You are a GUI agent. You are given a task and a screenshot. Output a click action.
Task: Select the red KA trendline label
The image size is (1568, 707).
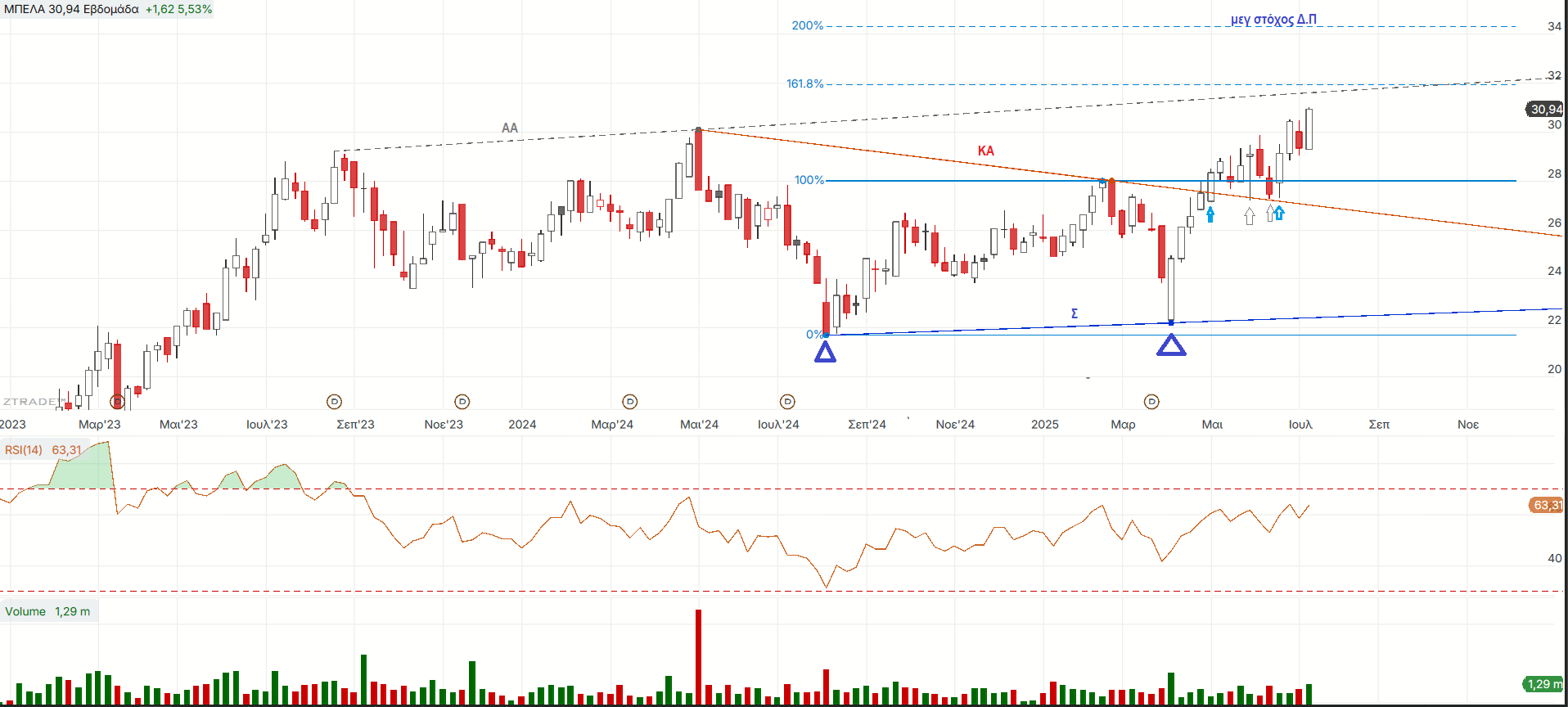[986, 151]
